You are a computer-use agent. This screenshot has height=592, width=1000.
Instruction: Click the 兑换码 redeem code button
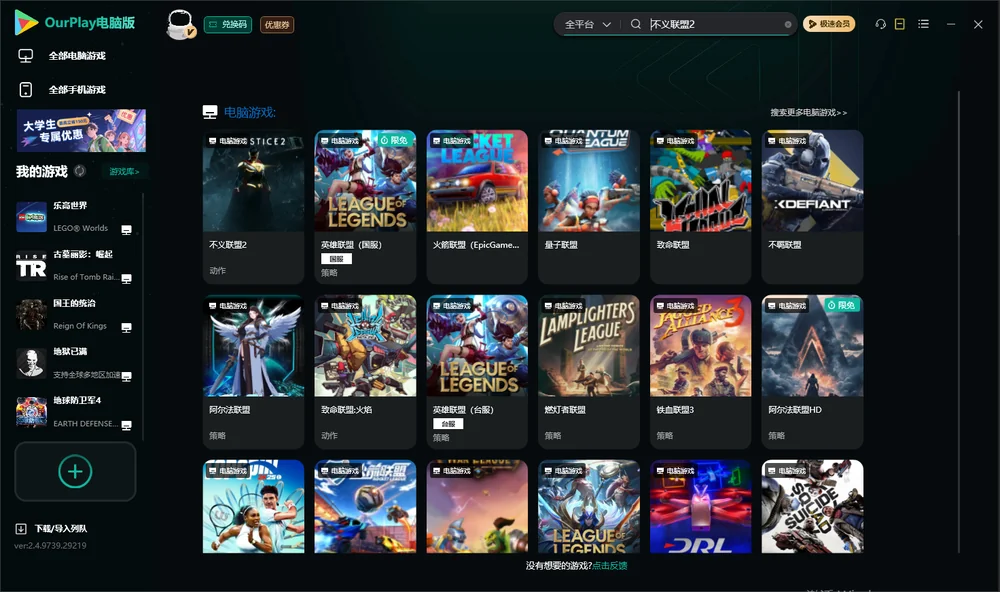(x=228, y=25)
